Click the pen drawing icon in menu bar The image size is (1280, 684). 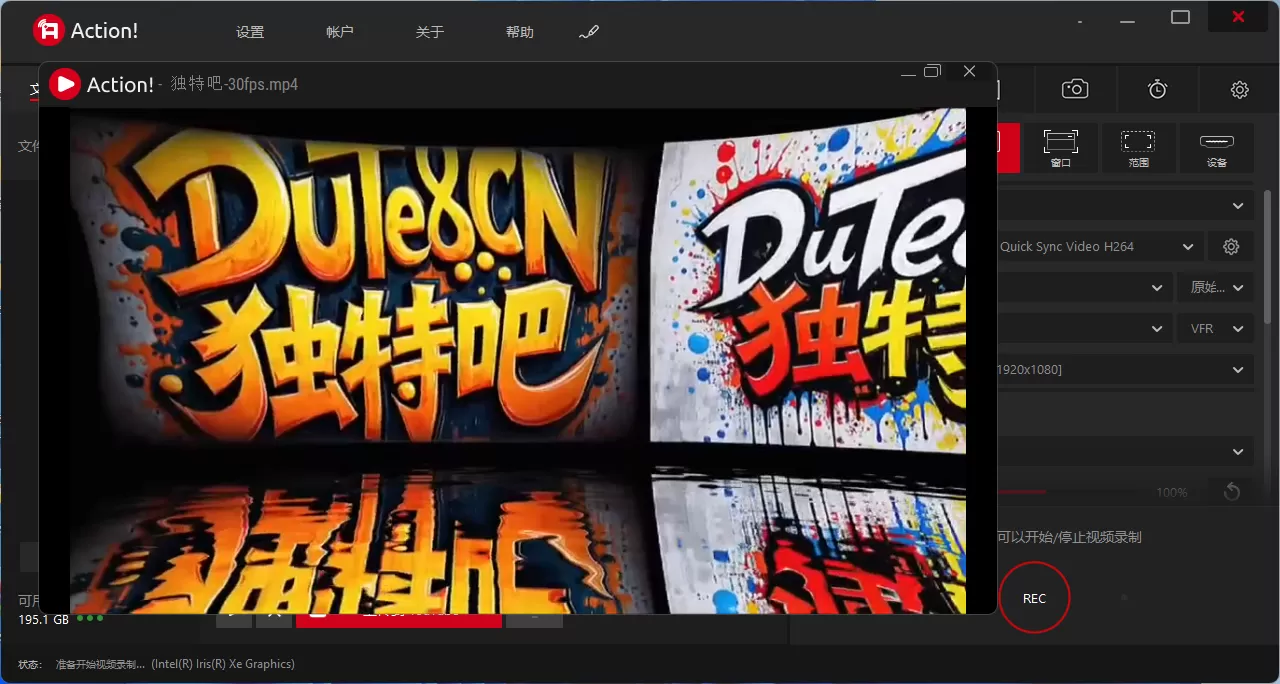click(x=589, y=32)
